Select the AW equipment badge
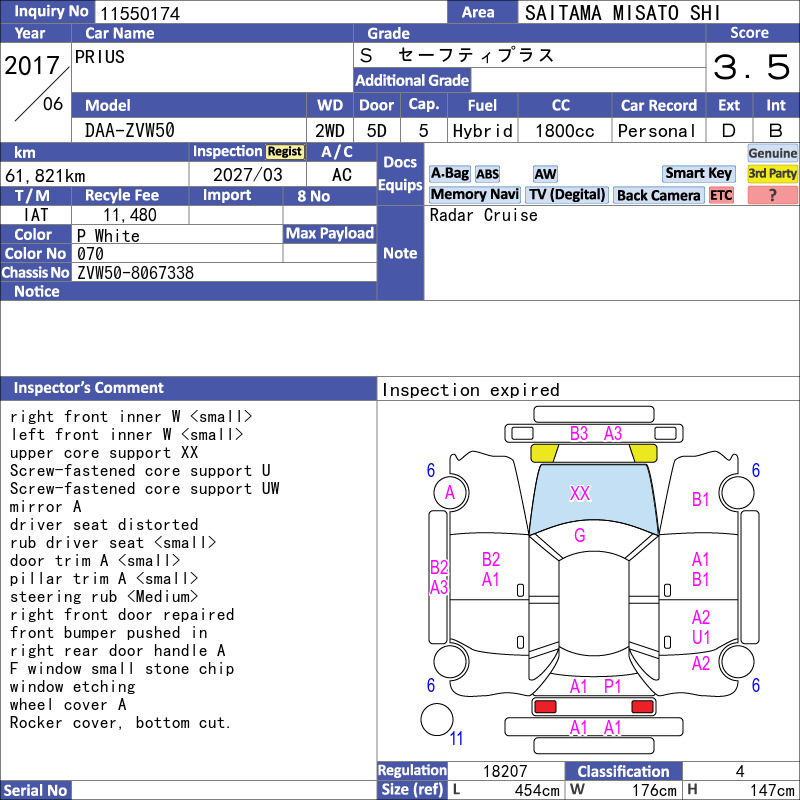 (x=545, y=174)
